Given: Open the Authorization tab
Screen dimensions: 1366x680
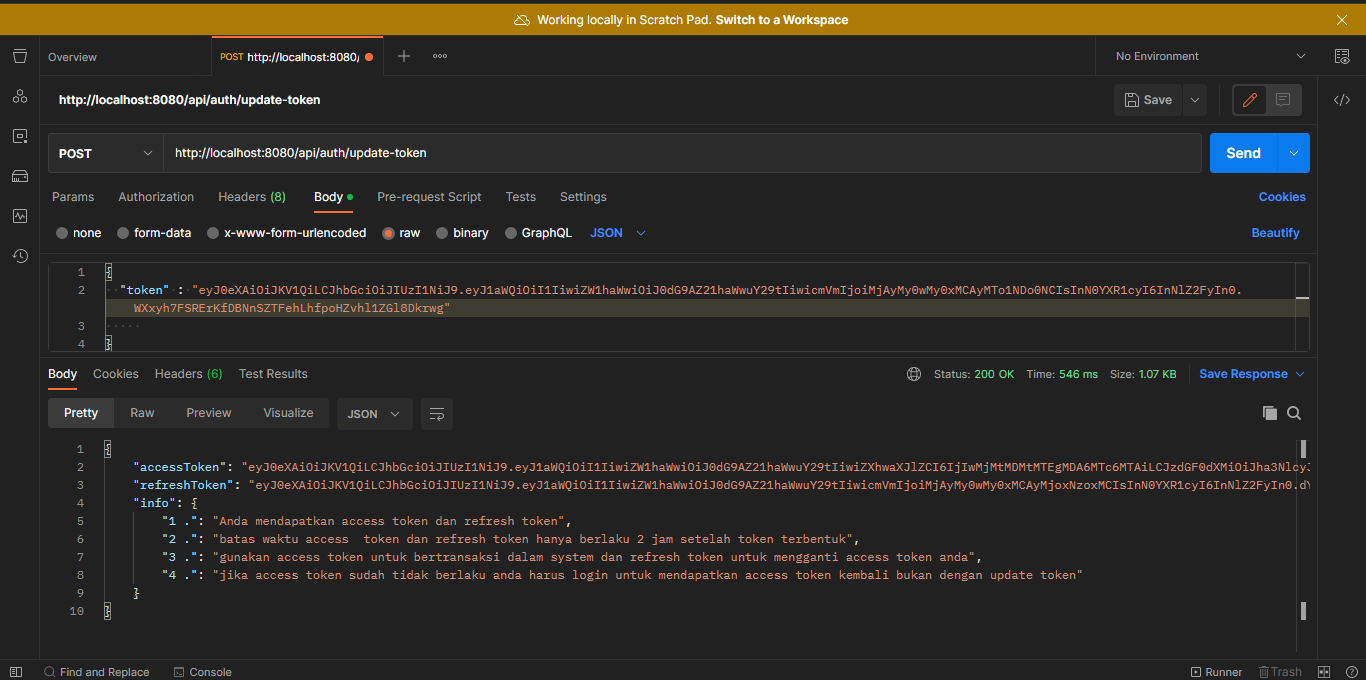Looking at the screenshot, I should point(156,197).
